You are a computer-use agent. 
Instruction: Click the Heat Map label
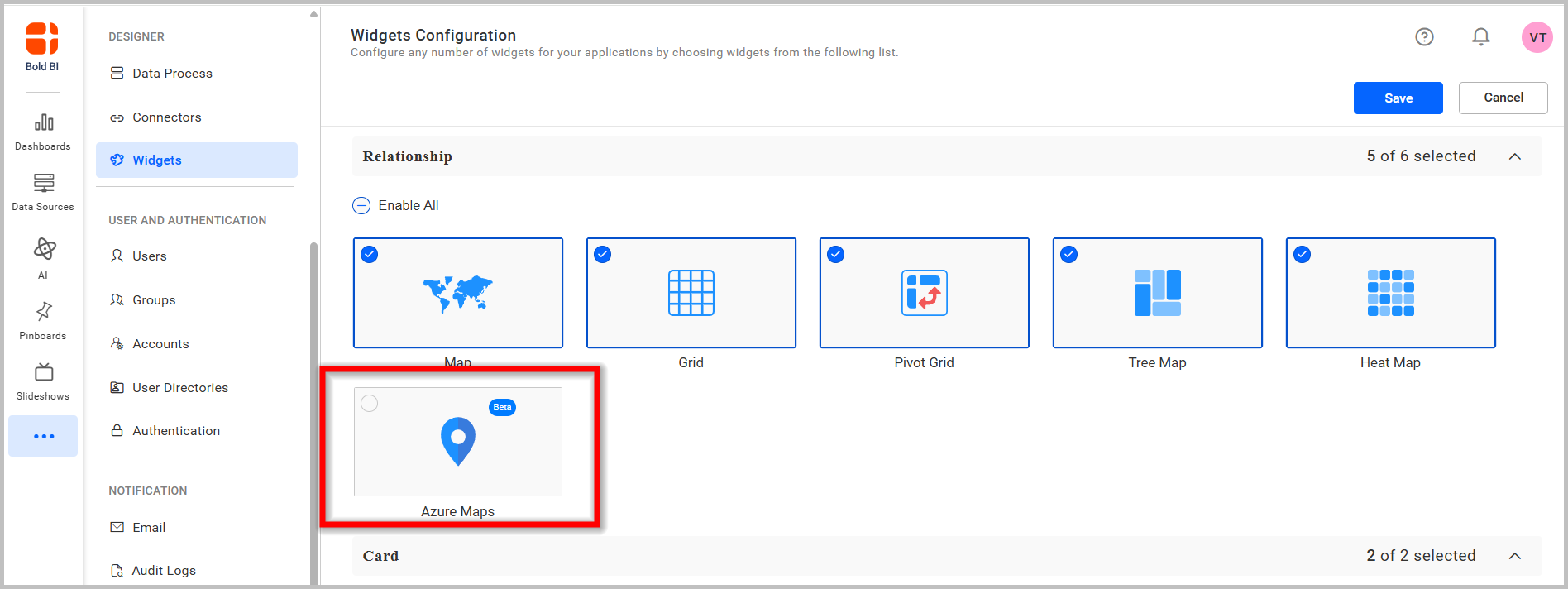click(x=1391, y=362)
